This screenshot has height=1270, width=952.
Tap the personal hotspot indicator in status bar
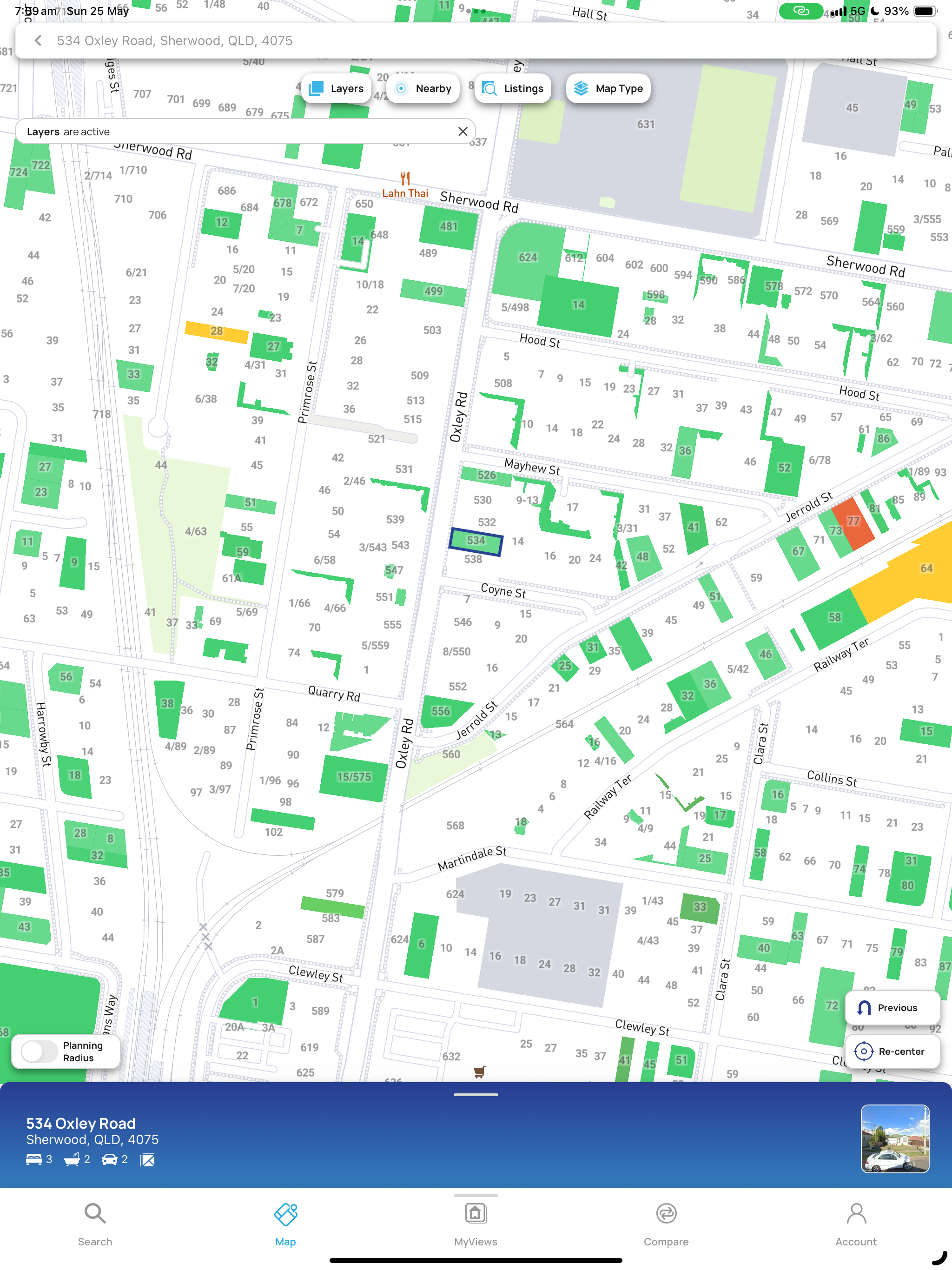(x=800, y=11)
